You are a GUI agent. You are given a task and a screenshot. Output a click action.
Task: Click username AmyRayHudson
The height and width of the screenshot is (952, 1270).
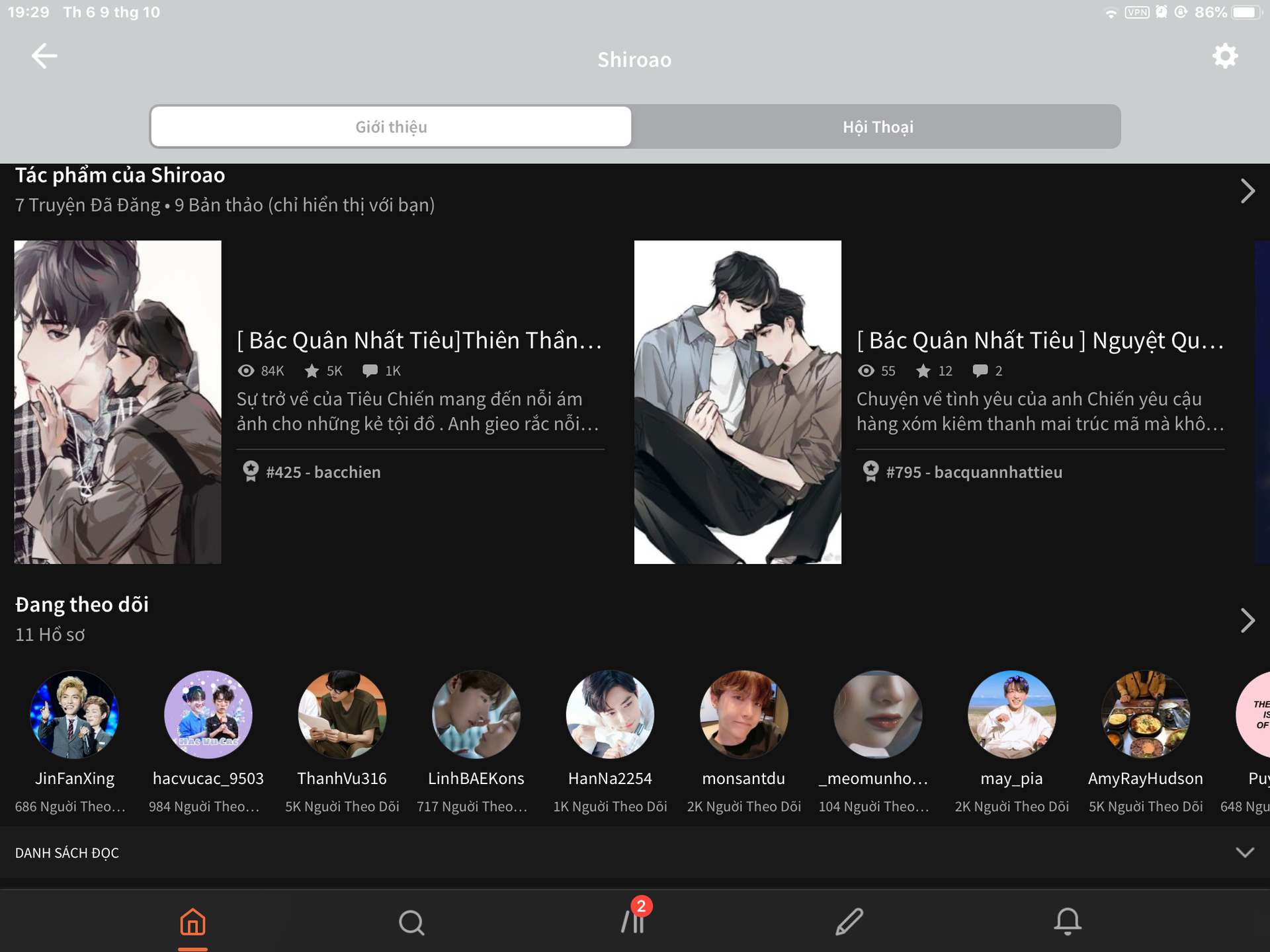click(1146, 779)
